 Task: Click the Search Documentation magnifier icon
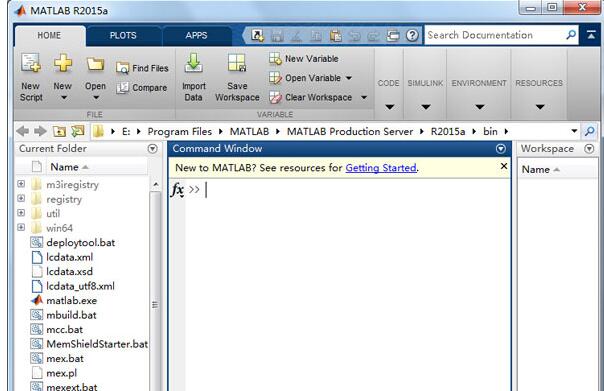(x=571, y=35)
